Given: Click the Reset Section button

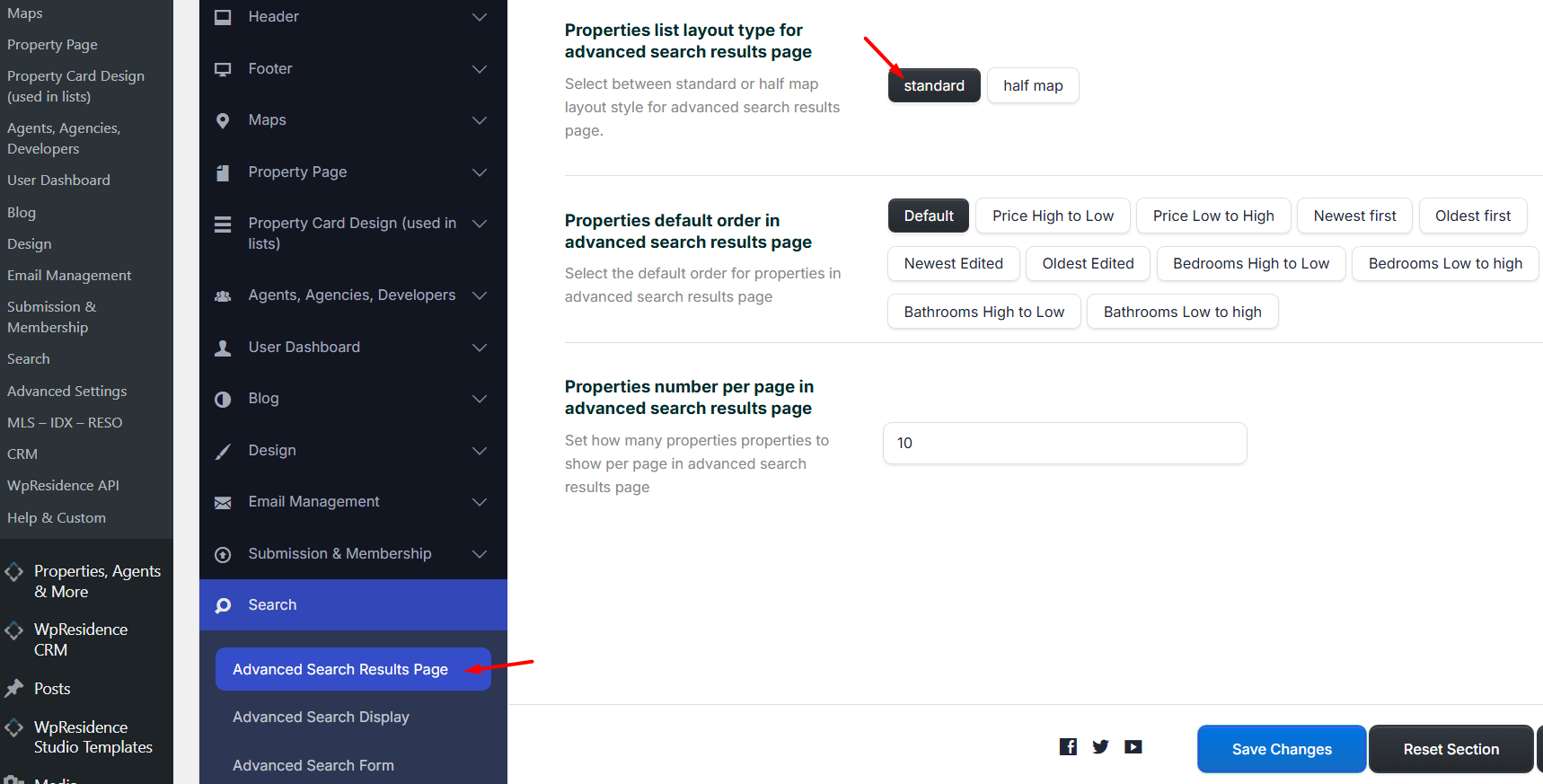Looking at the screenshot, I should [1450, 749].
